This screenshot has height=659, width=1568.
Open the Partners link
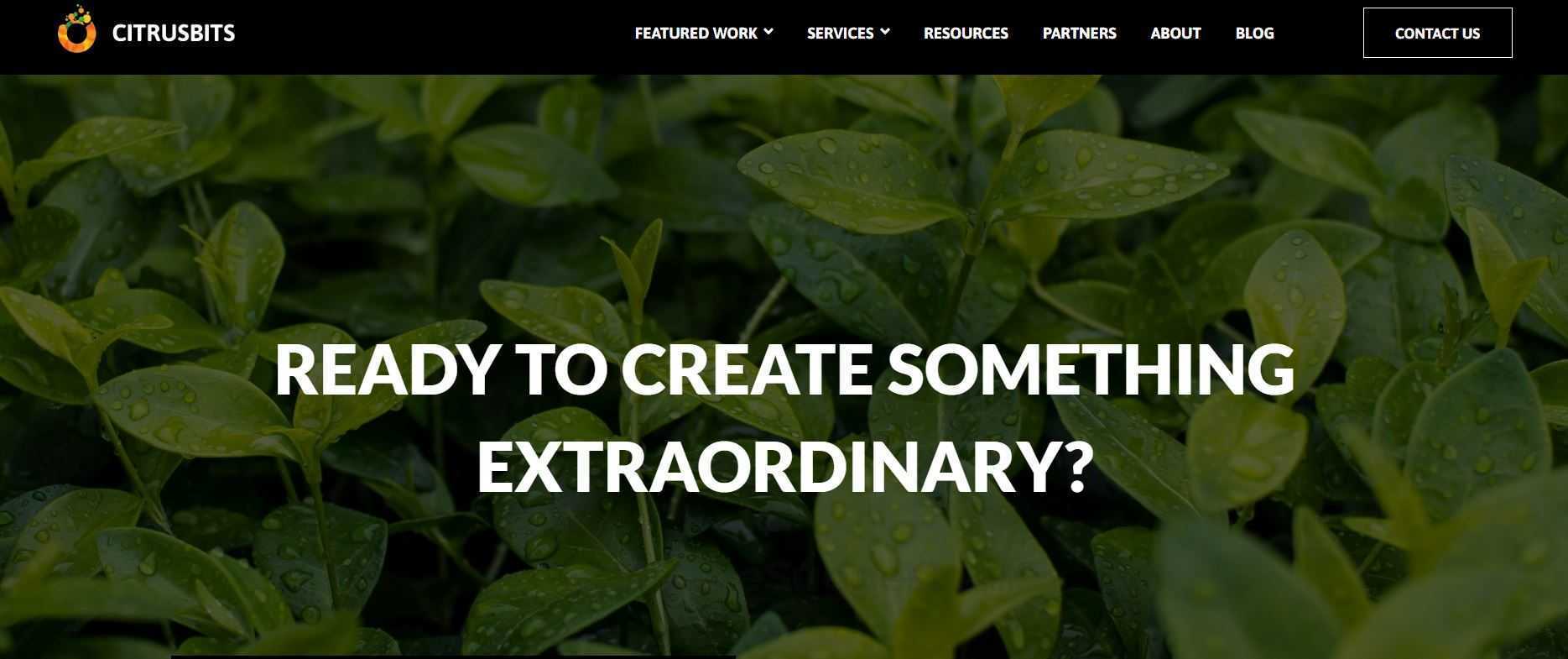click(x=1079, y=33)
